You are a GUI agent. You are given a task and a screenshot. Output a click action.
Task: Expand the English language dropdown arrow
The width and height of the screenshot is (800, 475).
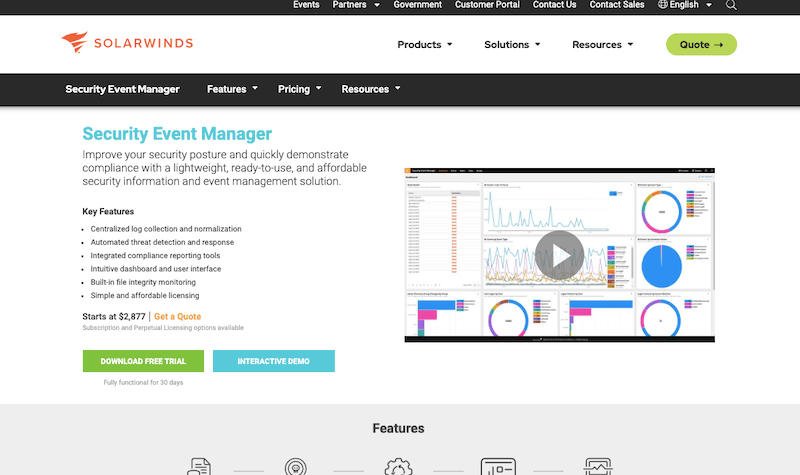(x=709, y=5)
